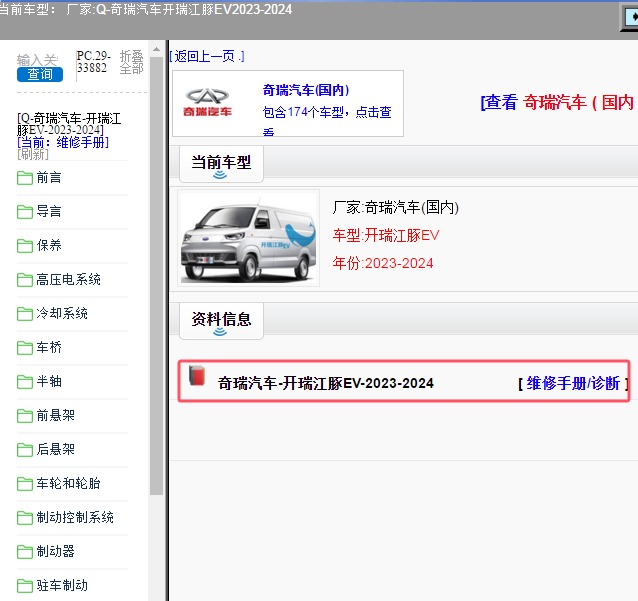638x601 pixels.
Task: Select the 车桥 tree entry
Action: coord(49,347)
